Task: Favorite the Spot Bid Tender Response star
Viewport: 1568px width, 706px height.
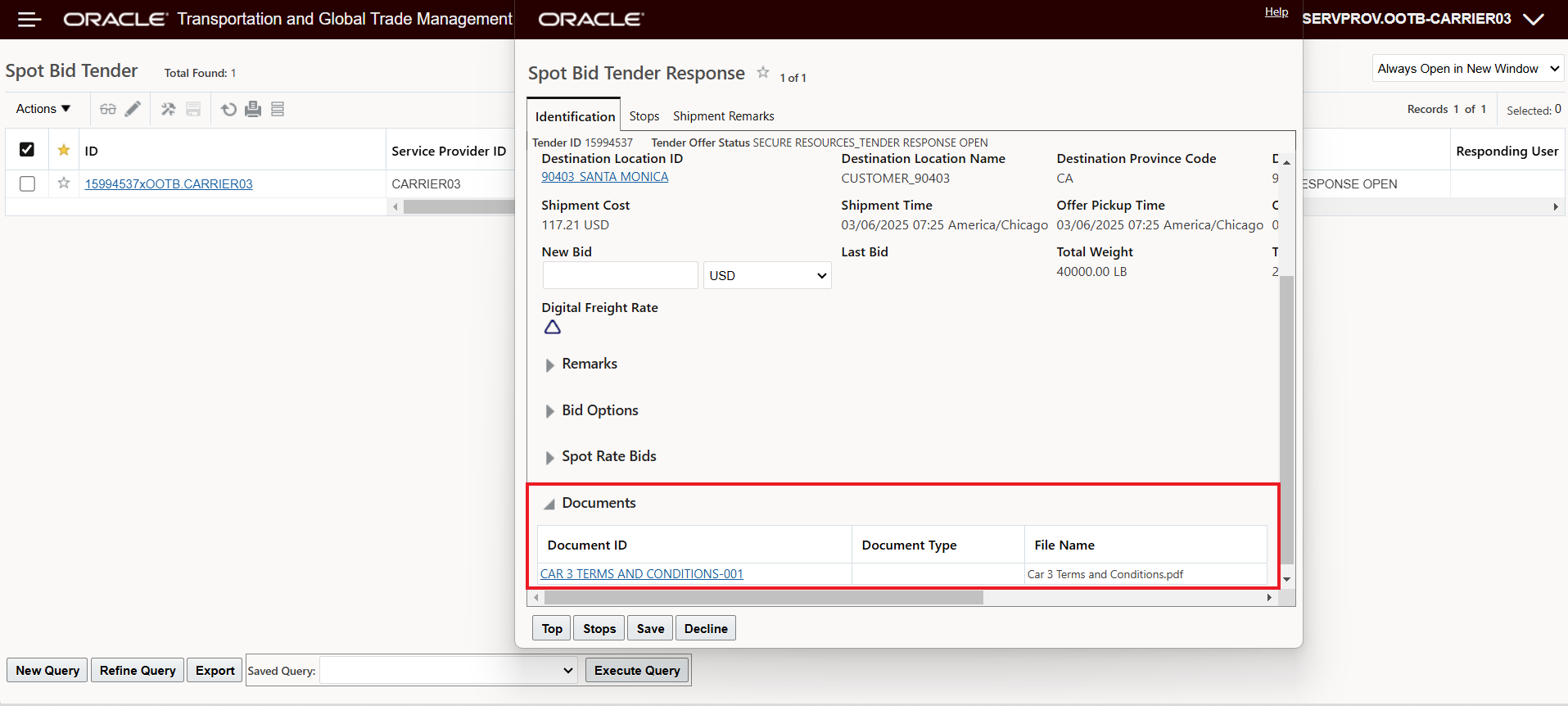Action: pyautogui.click(x=763, y=72)
